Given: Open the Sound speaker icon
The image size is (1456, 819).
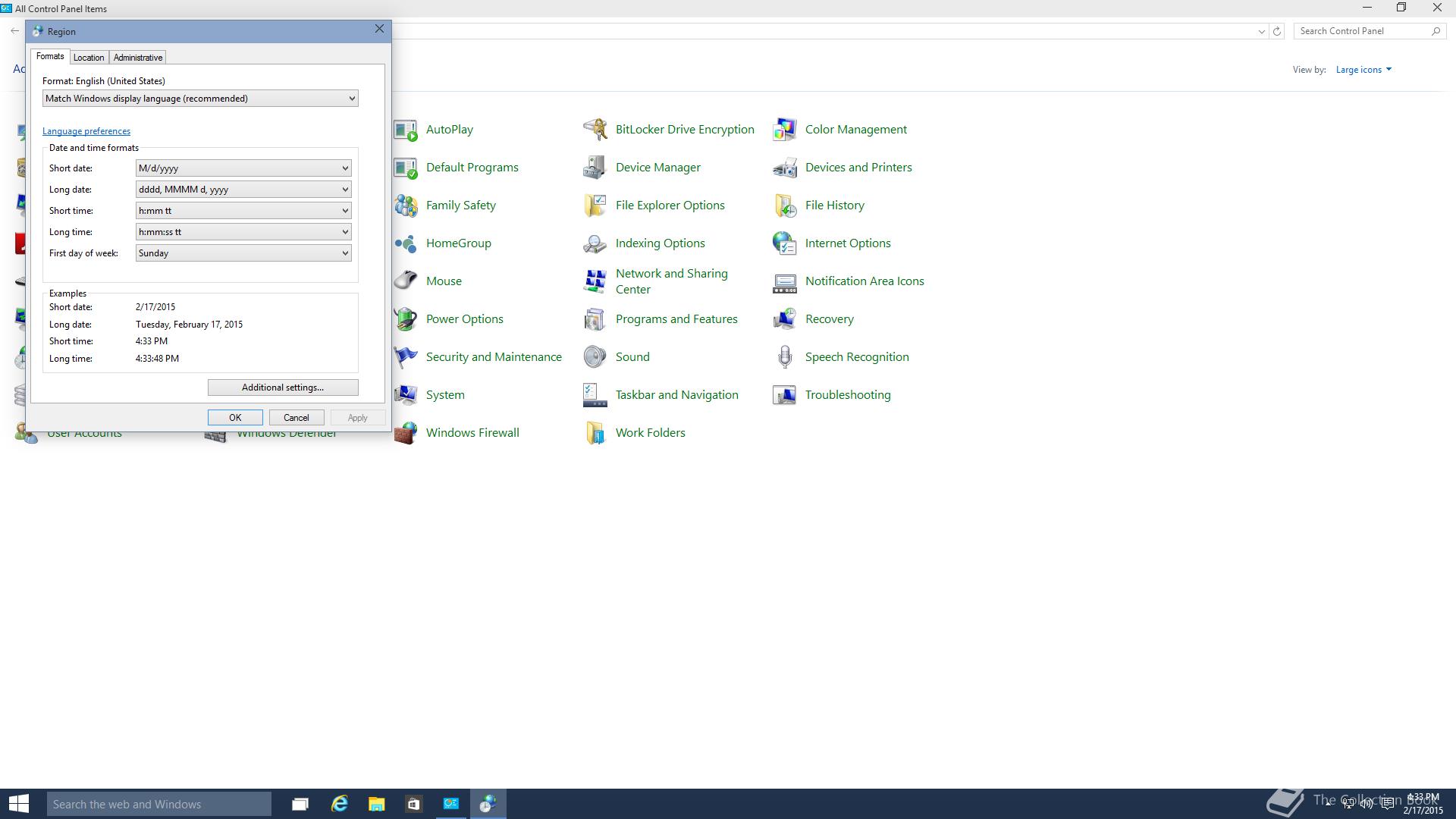Looking at the screenshot, I should 595,357.
